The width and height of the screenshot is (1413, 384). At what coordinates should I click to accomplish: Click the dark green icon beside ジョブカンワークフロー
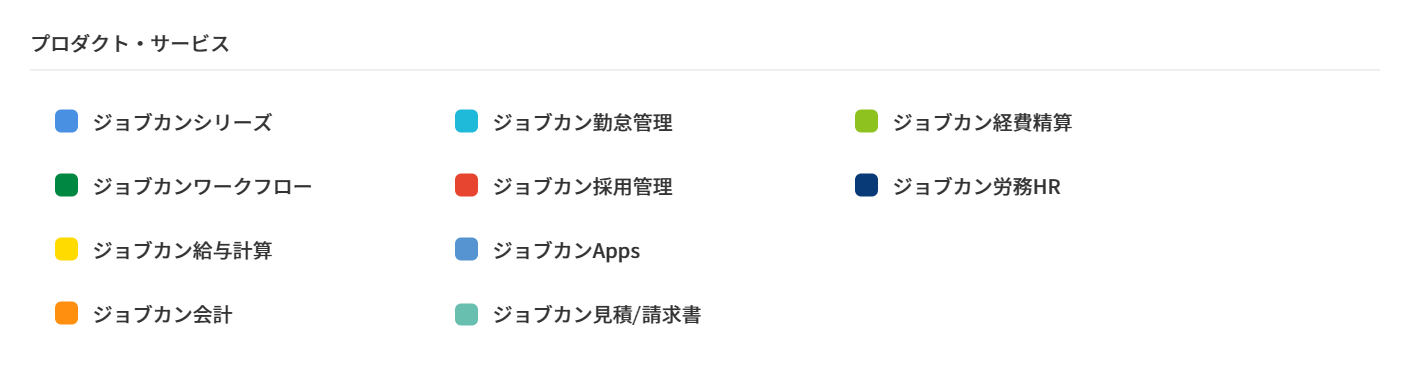pos(66,186)
